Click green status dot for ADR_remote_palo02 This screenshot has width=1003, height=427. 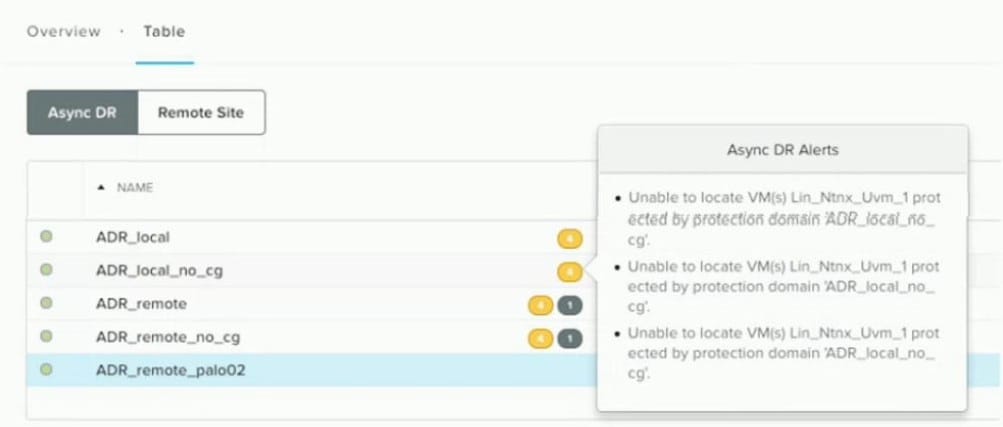pyautogui.click(x=45, y=370)
